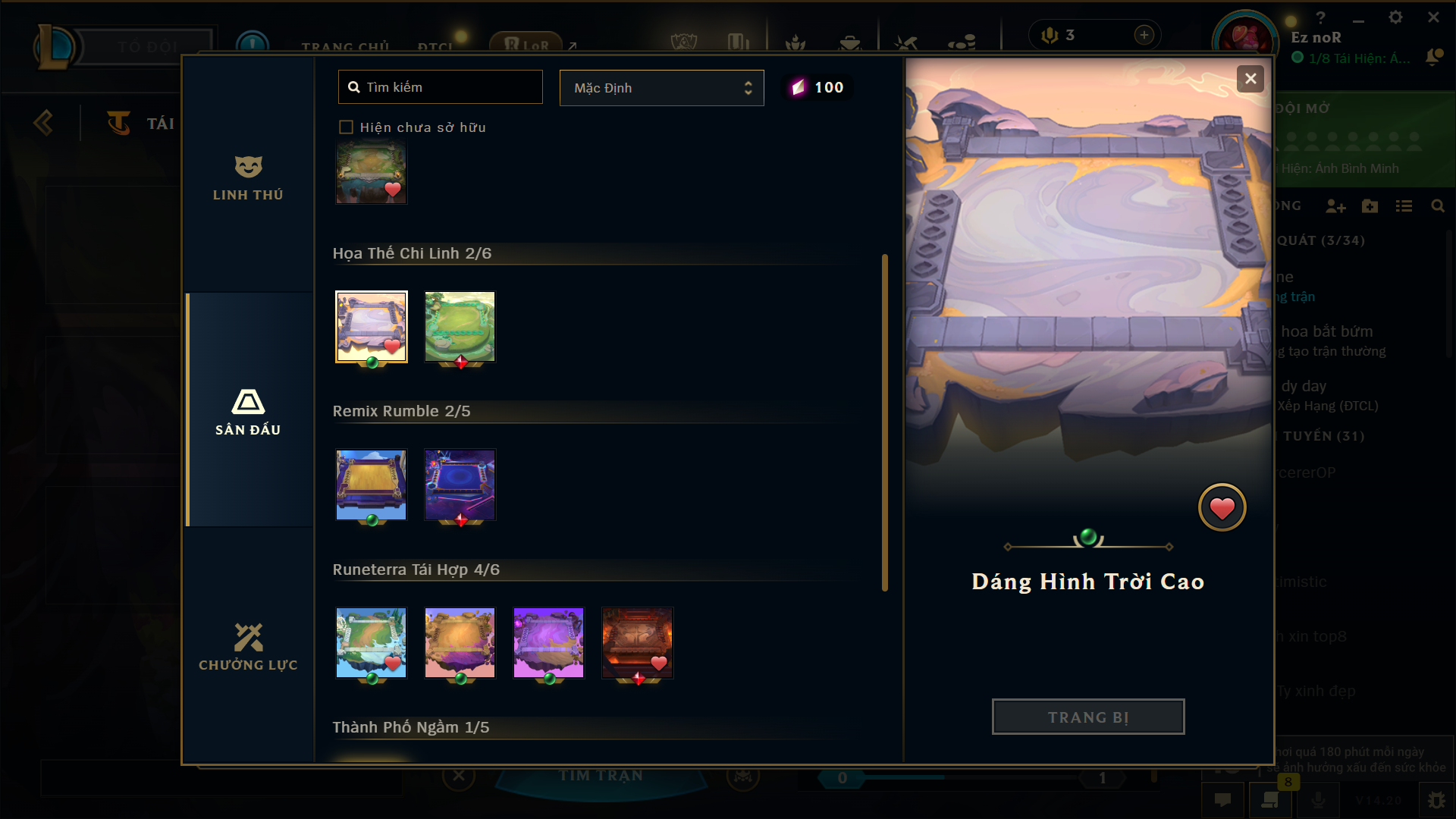The height and width of the screenshot is (819, 1456).
Task: Choose the neon blue Remix Rumble arena
Action: point(460,485)
